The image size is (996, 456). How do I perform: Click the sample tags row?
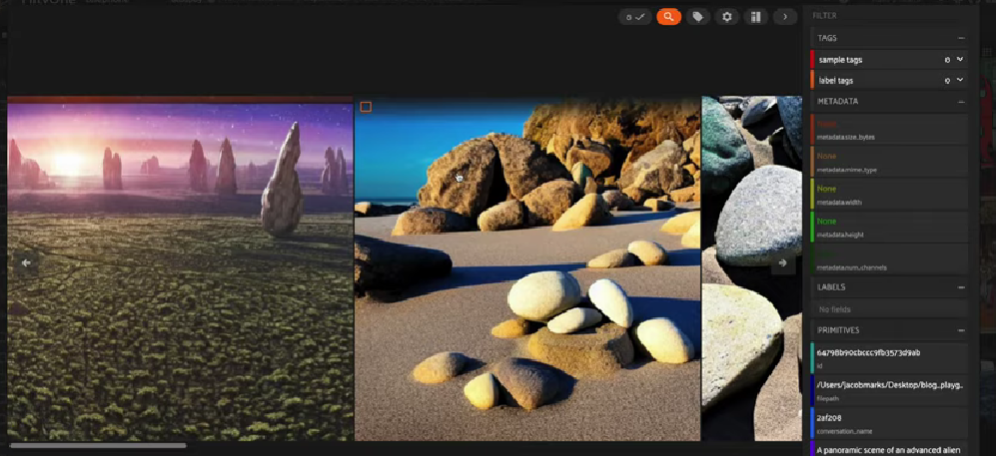[x=889, y=59]
